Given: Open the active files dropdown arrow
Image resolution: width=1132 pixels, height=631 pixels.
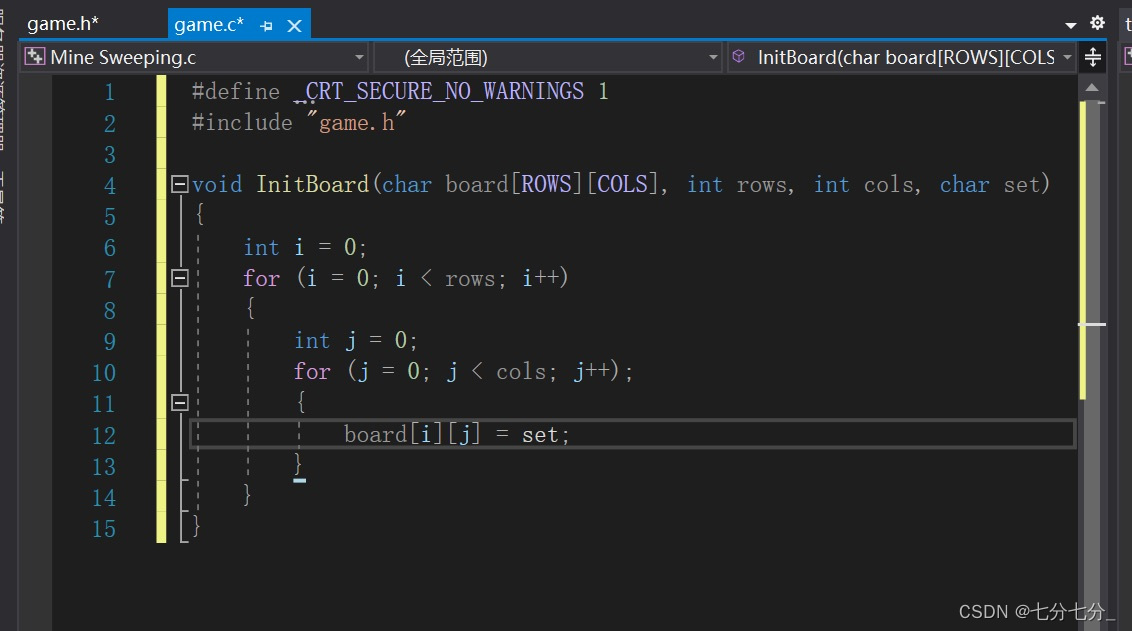Looking at the screenshot, I should pyautogui.click(x=1071, y=25).
